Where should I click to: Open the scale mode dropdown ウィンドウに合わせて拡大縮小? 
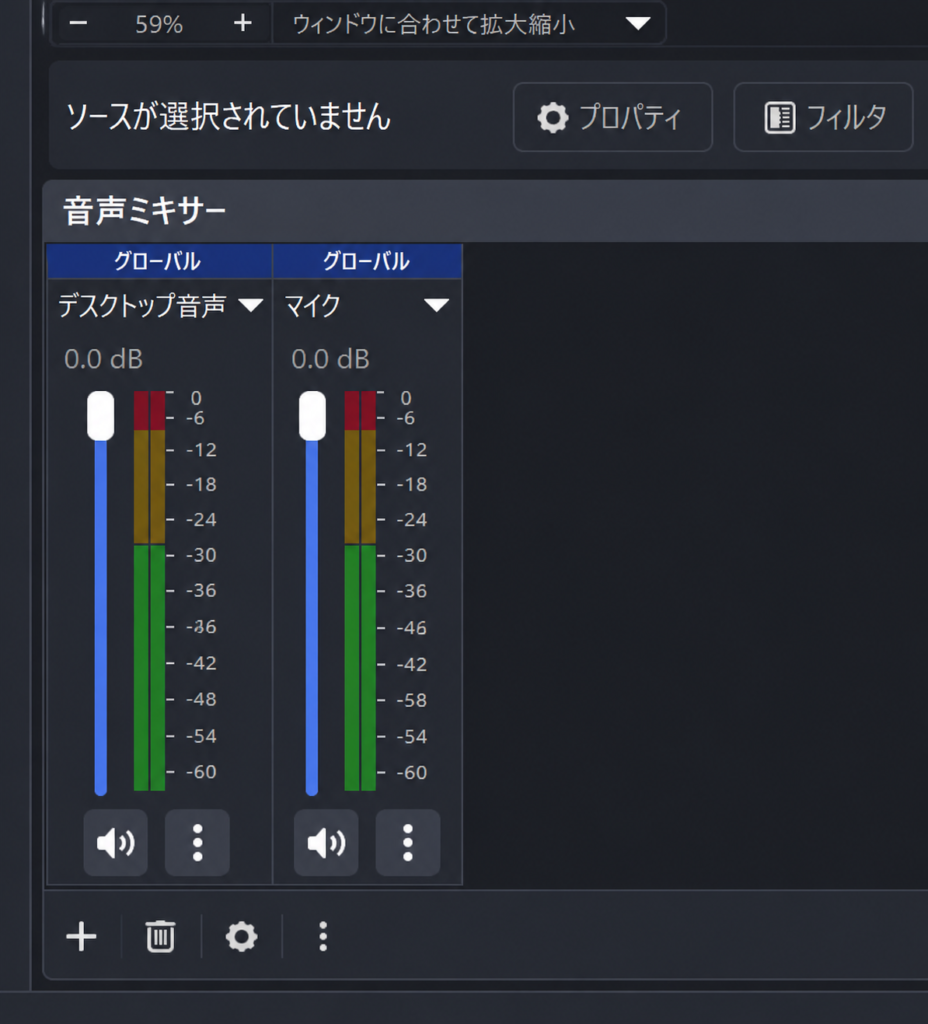click(469, 24)
